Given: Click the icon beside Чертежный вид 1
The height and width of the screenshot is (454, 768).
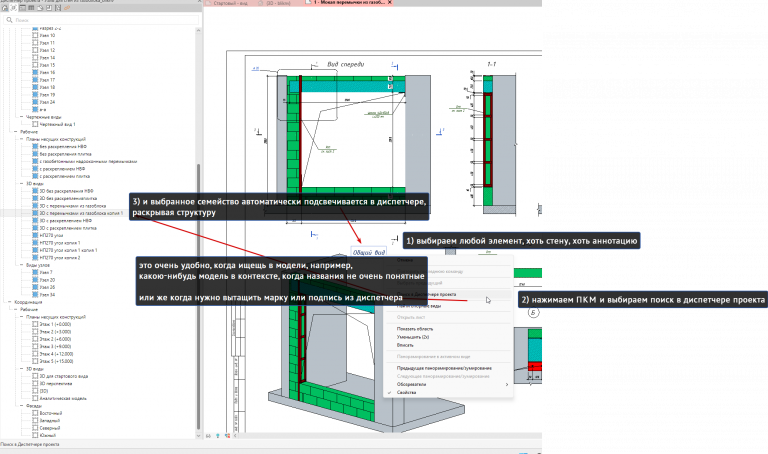Looking at the screenshot, I should [35, 124].
